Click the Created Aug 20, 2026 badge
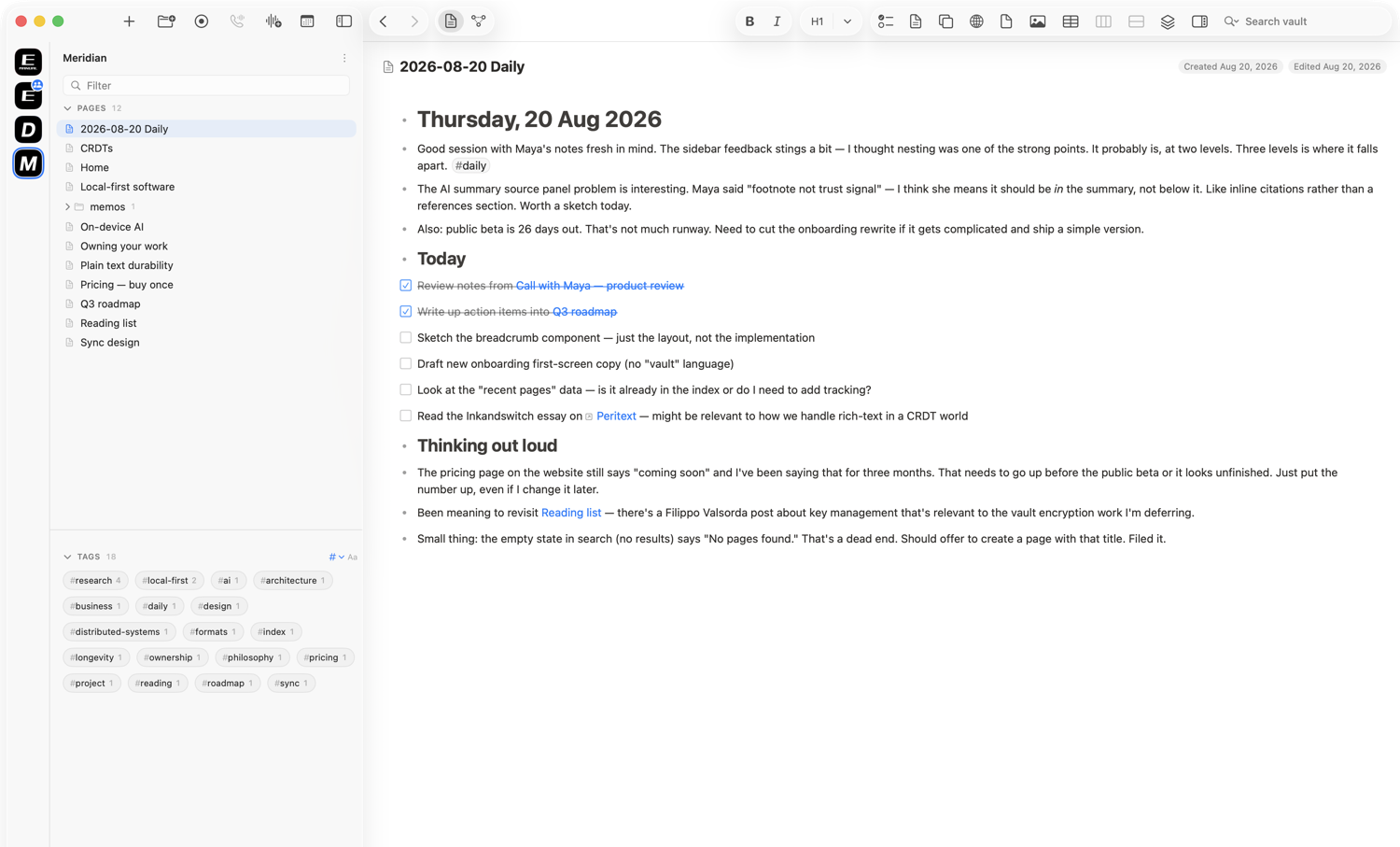 point(1230,66)
